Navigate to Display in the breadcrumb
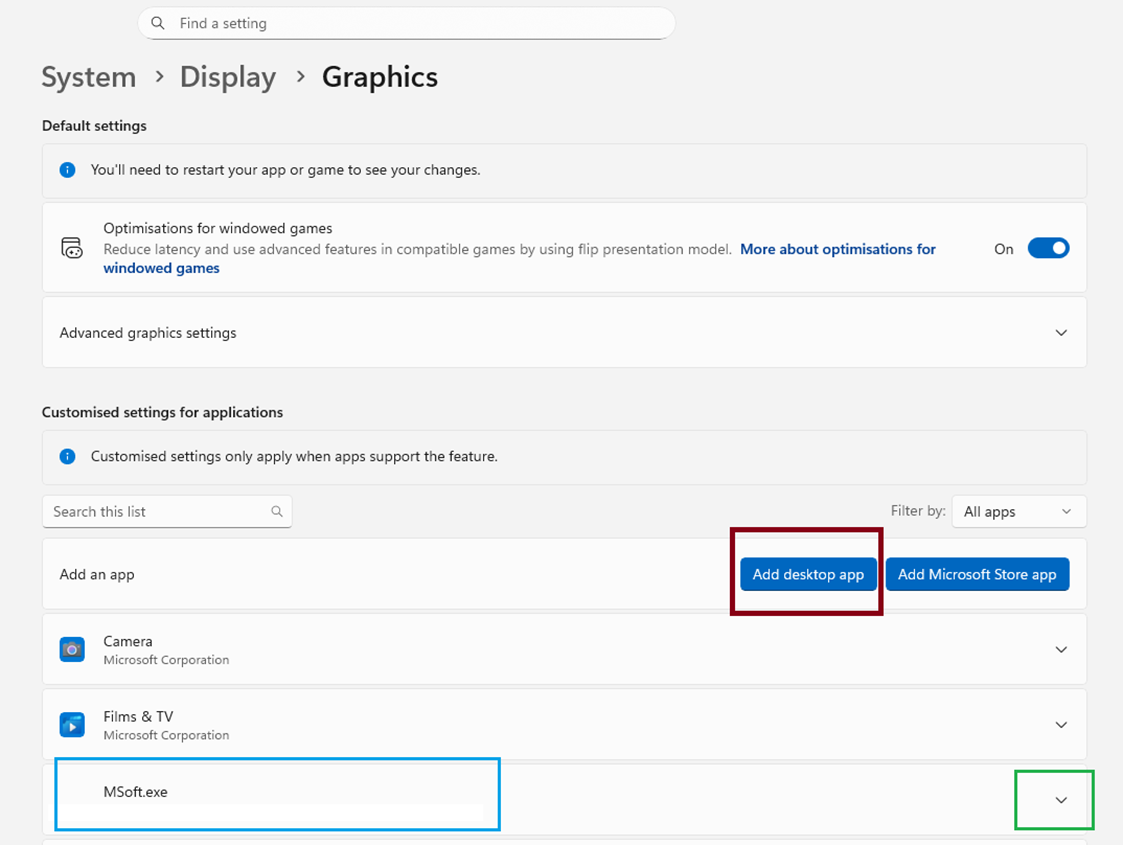The height and width of the screenshot is (845, 1123). tap(228, 77)
